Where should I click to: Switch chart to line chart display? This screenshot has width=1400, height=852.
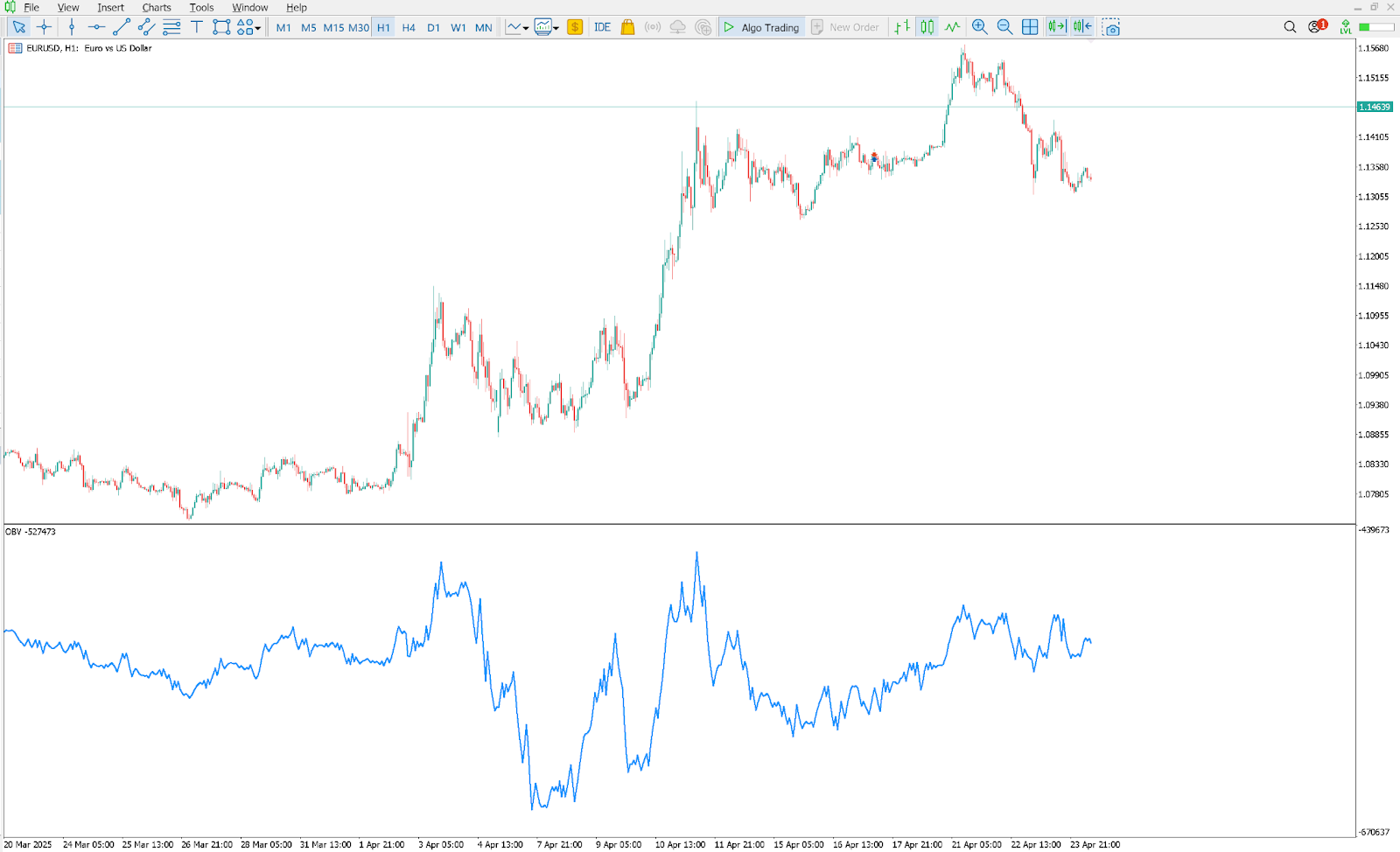952,27
